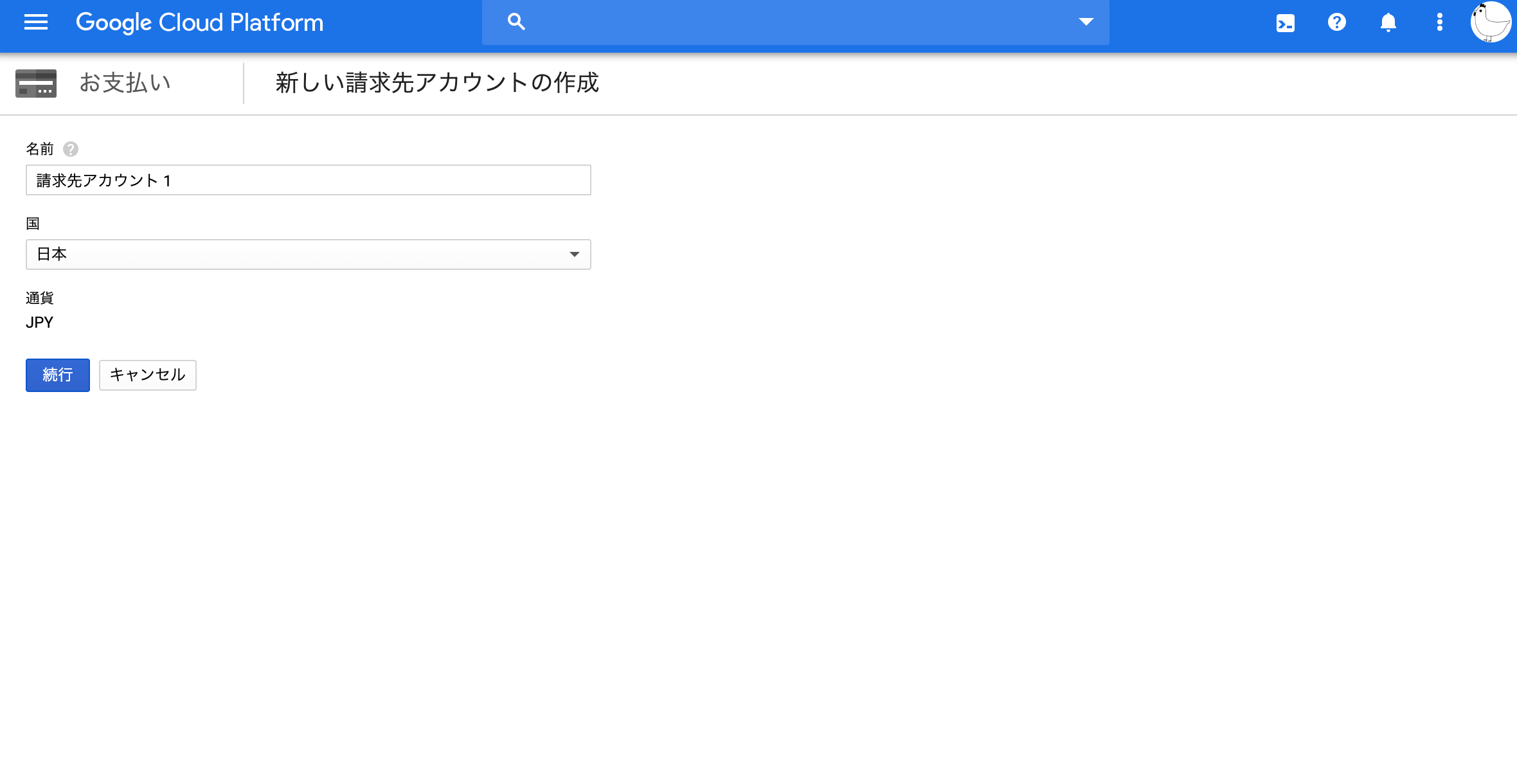Open the 国 country dropdown showing 日本
The width and height of the screenshot is (1517, 784).
tap(309, 254)
